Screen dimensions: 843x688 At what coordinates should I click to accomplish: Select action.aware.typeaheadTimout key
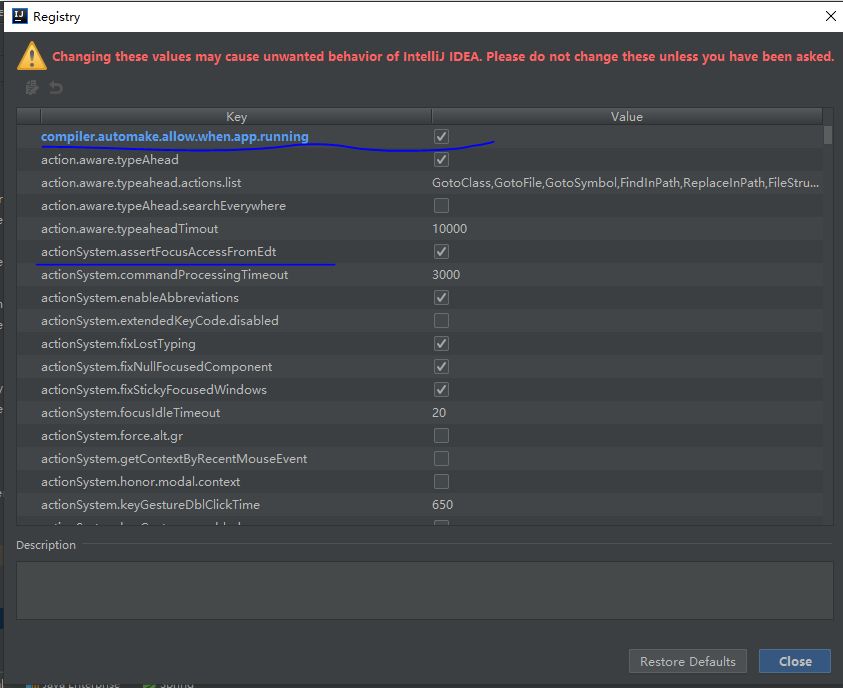130,229
